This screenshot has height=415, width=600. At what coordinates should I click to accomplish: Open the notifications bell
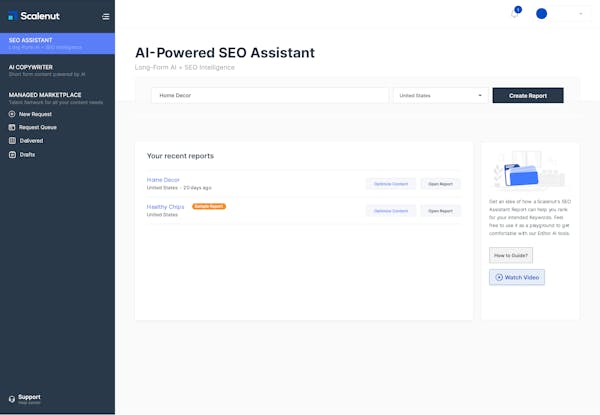coord(514,14)
